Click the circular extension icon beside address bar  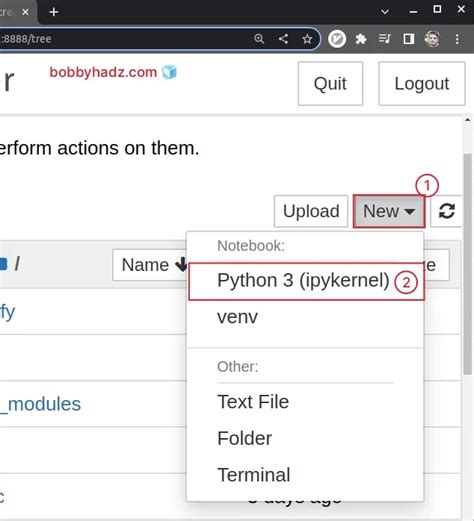click(337, 39)
